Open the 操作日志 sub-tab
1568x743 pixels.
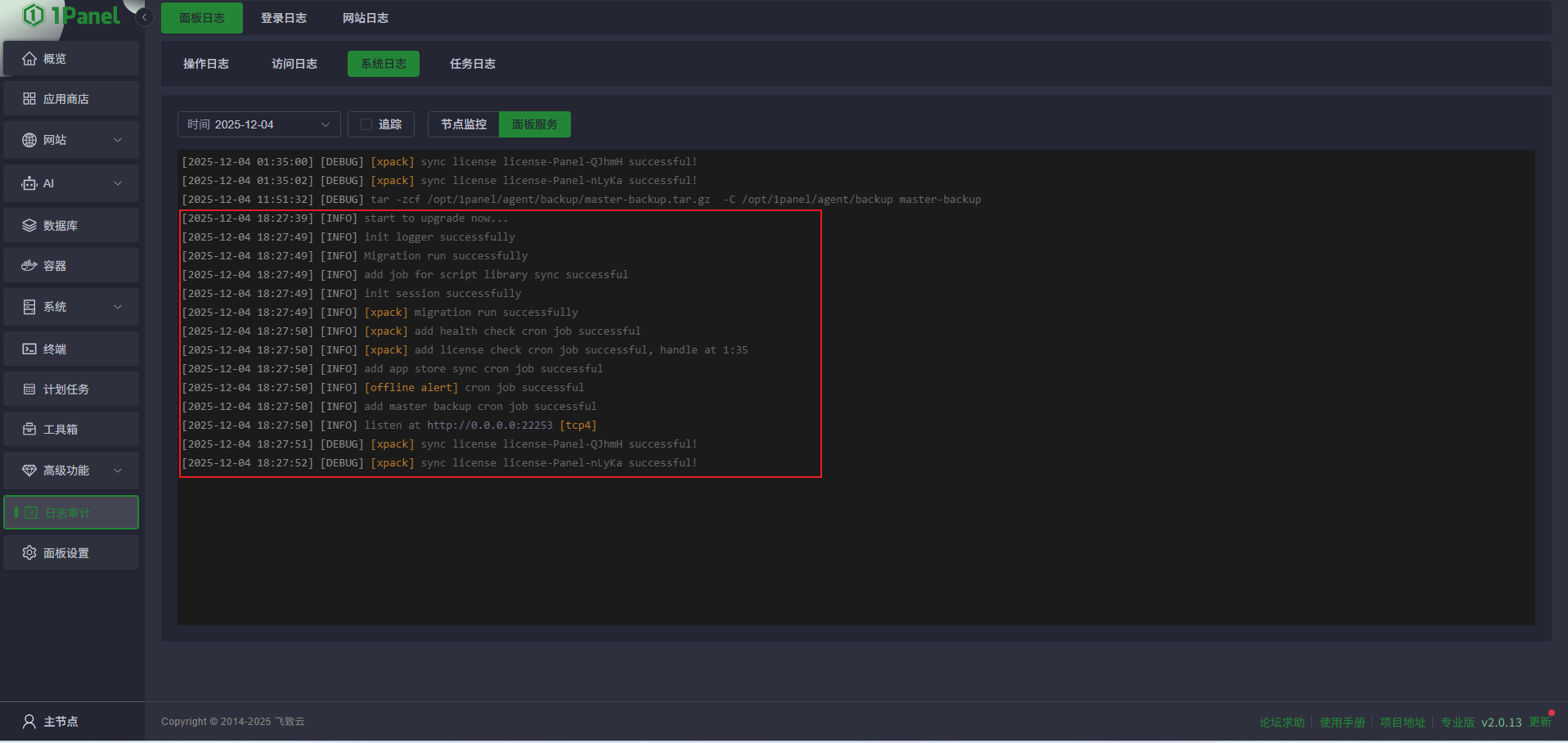[x=205, y=64]
